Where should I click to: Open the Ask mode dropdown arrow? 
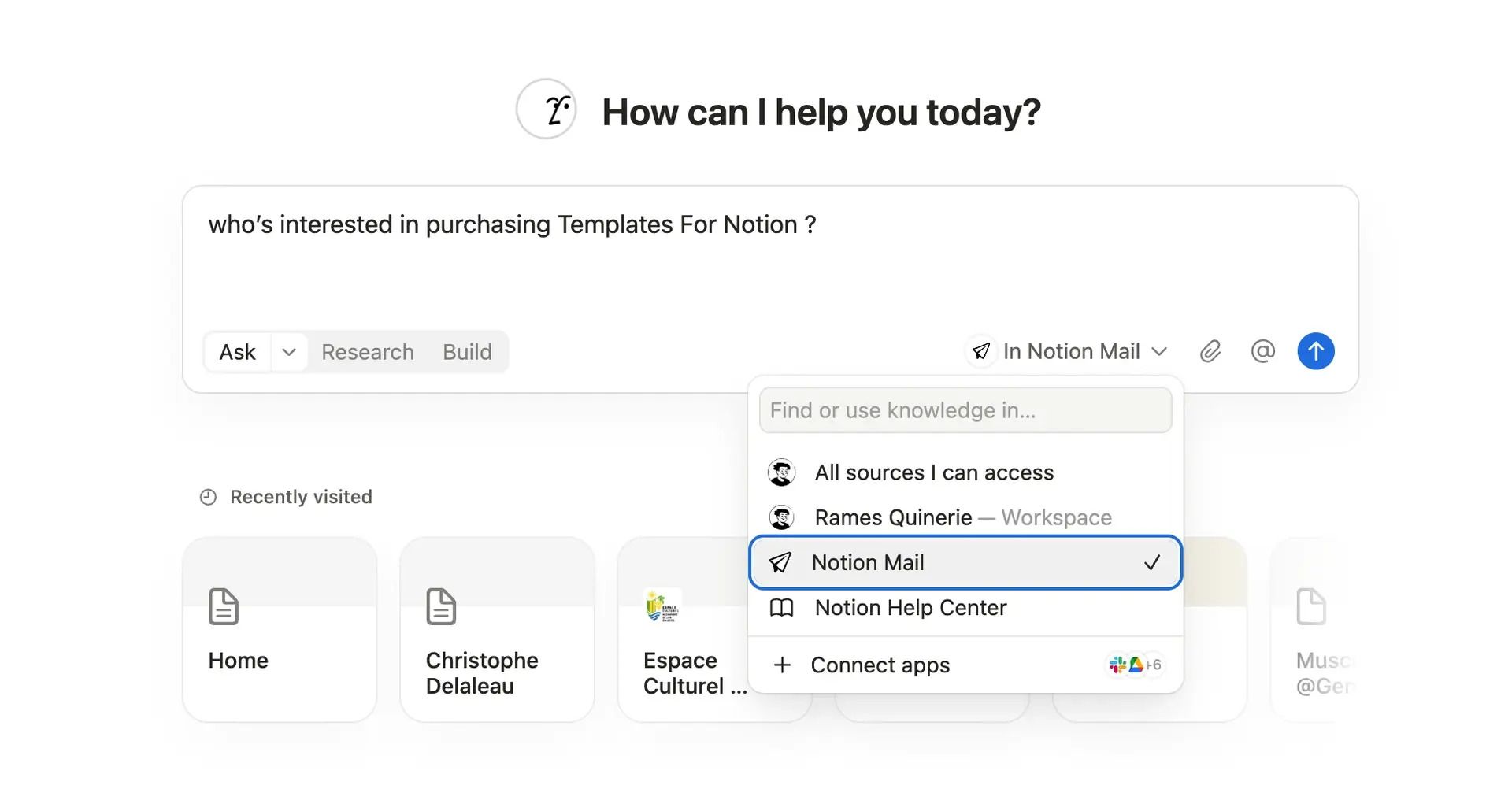(x=288, y=352)
